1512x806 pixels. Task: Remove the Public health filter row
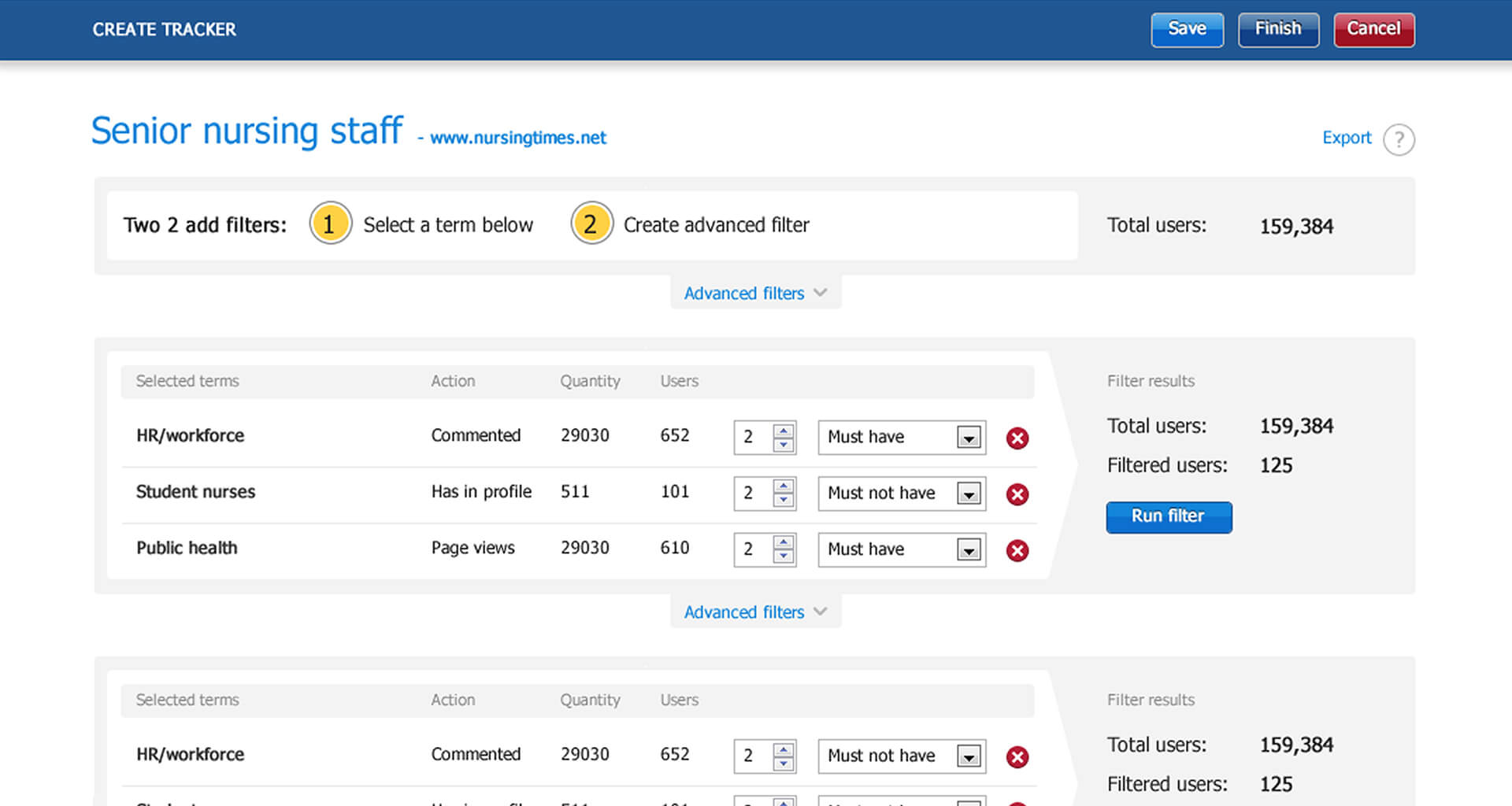click(x=1017, y=550)
